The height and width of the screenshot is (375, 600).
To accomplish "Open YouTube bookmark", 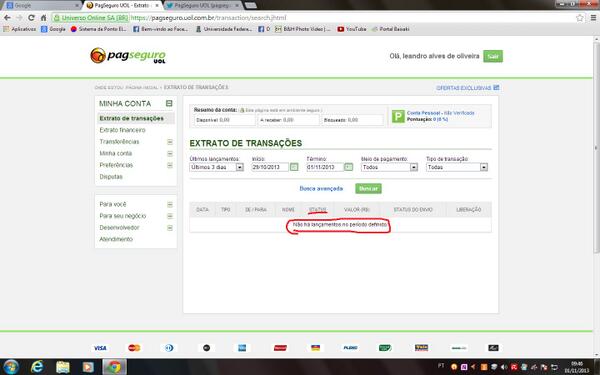I will [352, 29].
